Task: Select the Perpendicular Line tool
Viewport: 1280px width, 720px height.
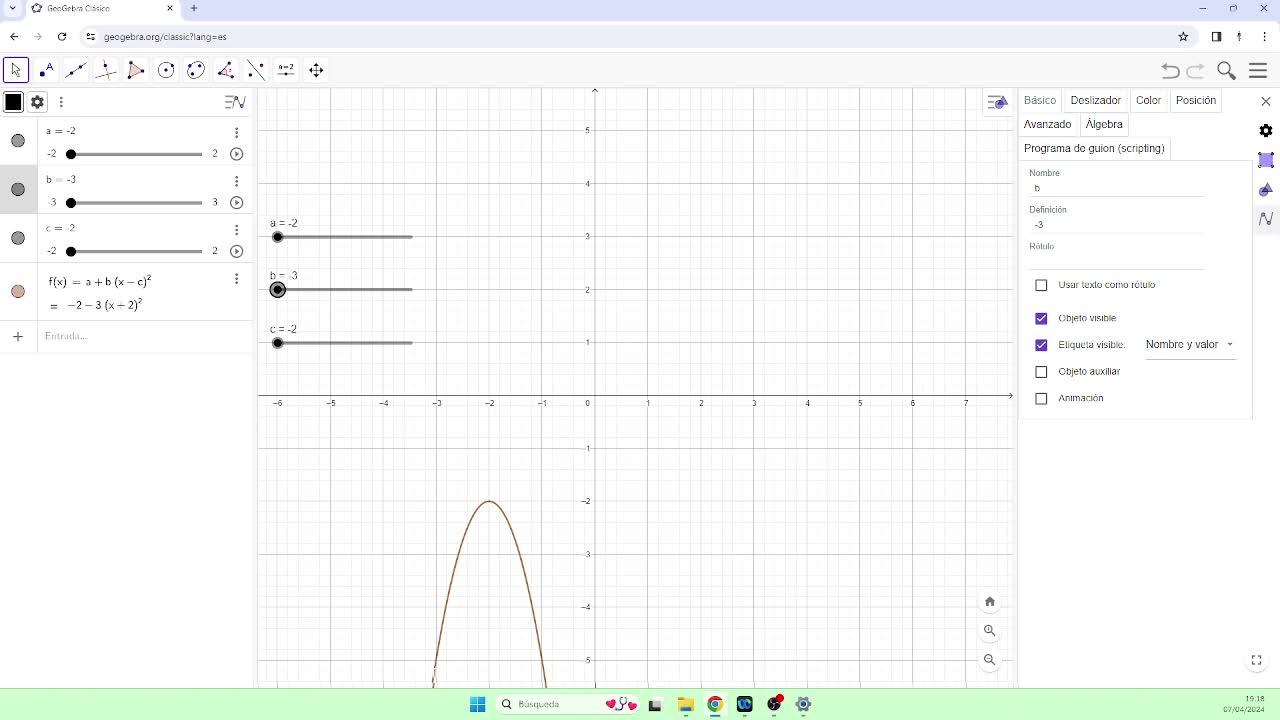Action: (106, 70)
